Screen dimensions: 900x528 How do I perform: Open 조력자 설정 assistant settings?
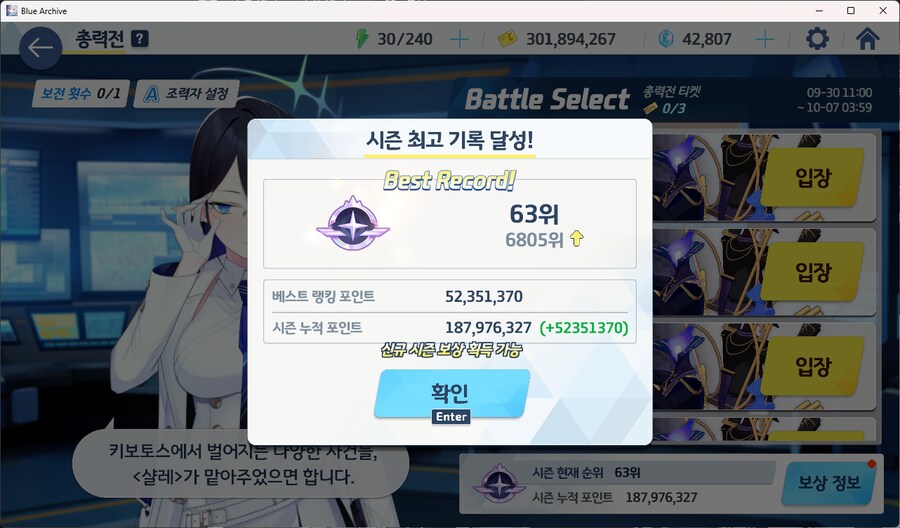[x=187, y=94]
